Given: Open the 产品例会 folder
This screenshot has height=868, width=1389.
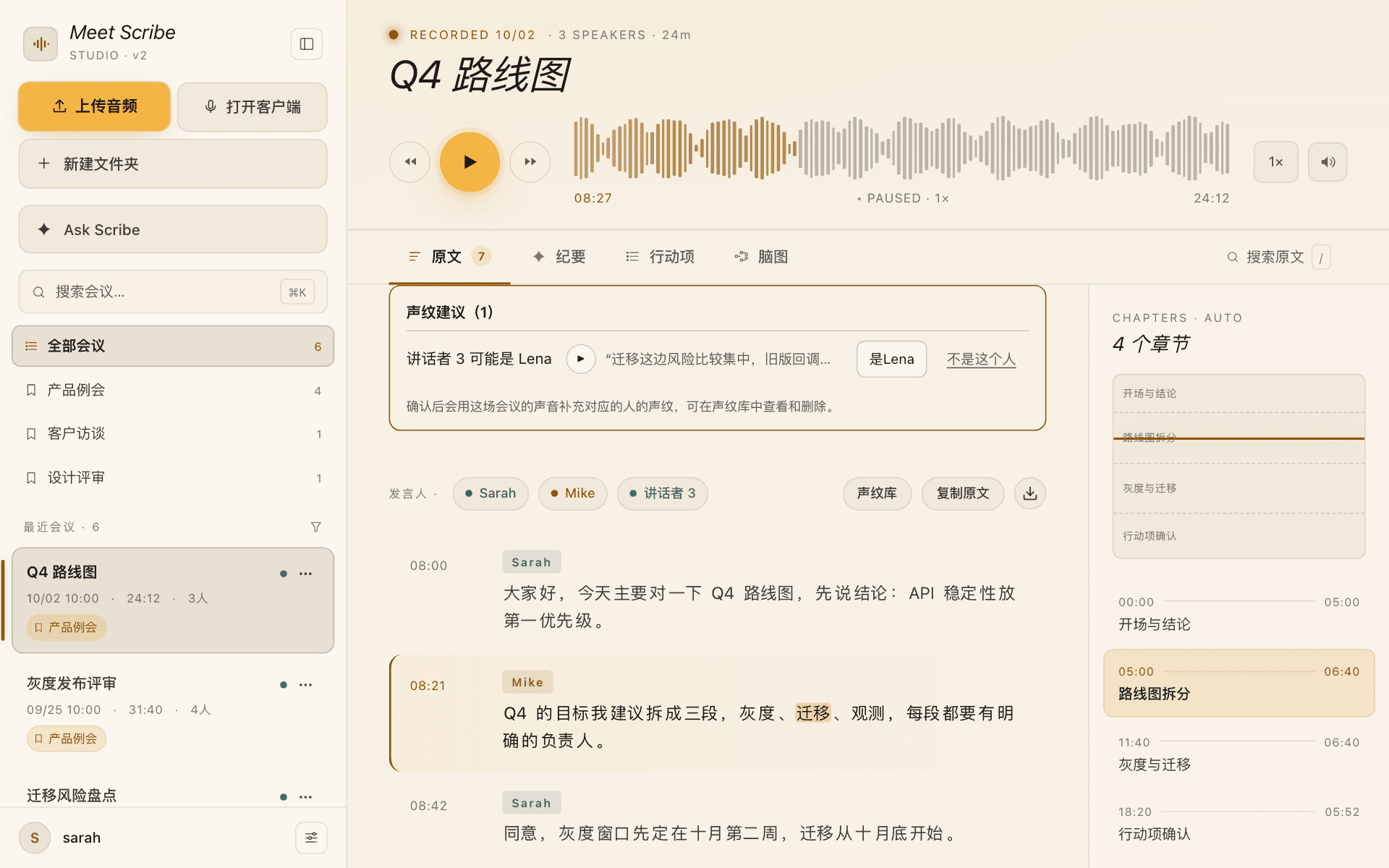Looking at the screenshot, I should pos(173,391).
